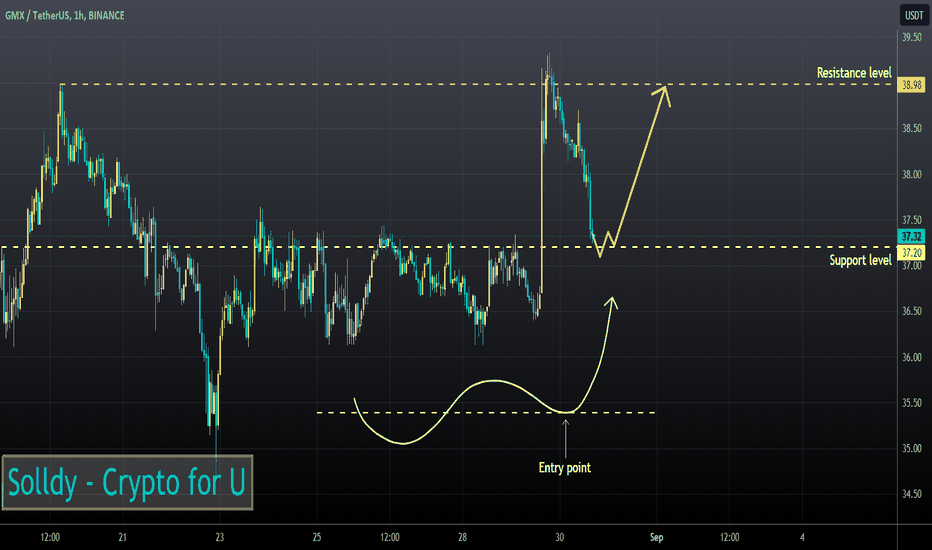
Task: Click the Sep label on time axis
Action: (x=656, y=538)
